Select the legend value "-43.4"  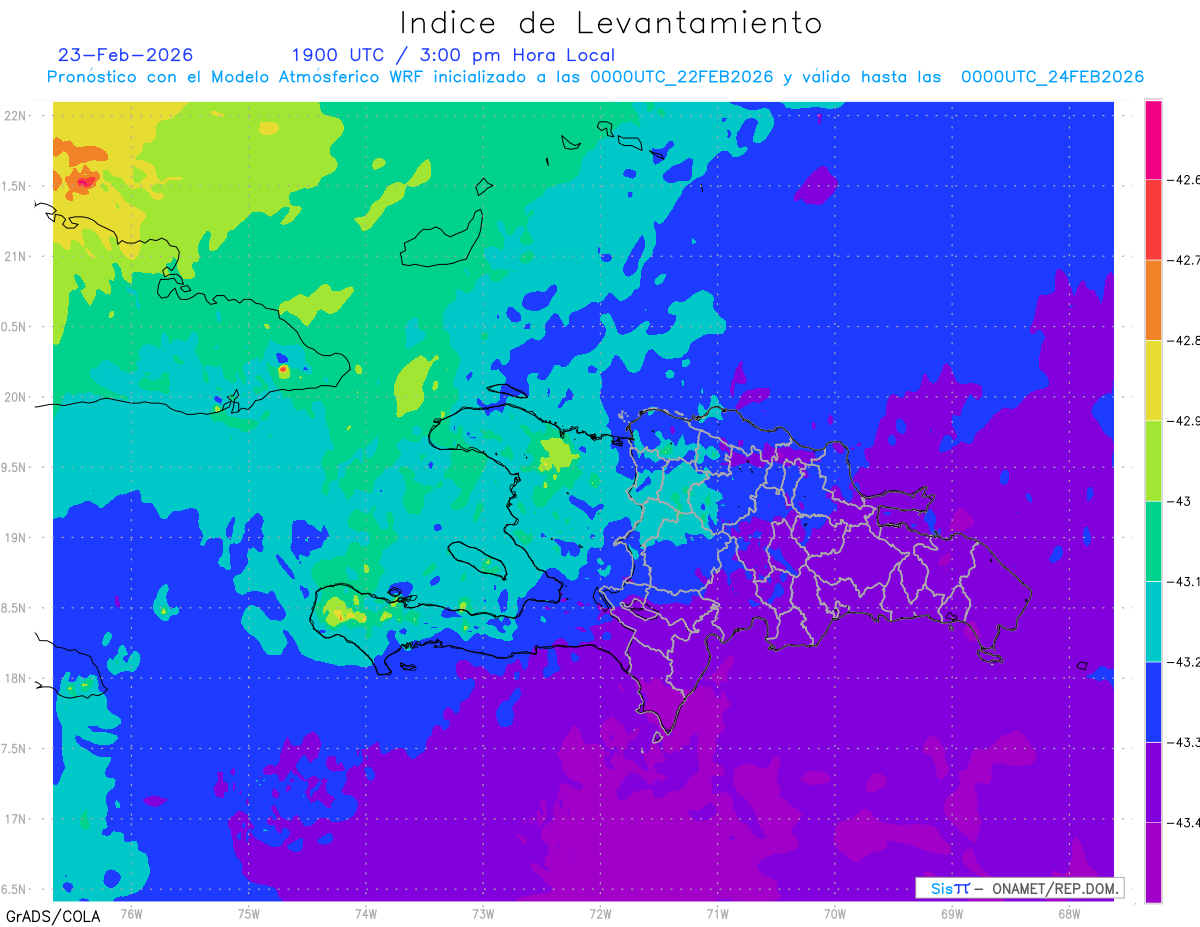point(1183,822)
